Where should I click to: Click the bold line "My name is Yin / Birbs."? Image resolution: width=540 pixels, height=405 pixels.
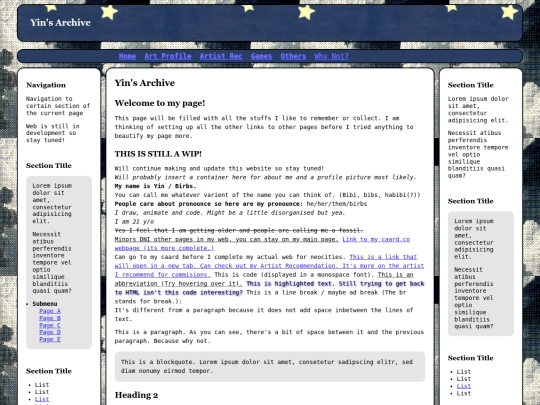(x=155, y=186)
